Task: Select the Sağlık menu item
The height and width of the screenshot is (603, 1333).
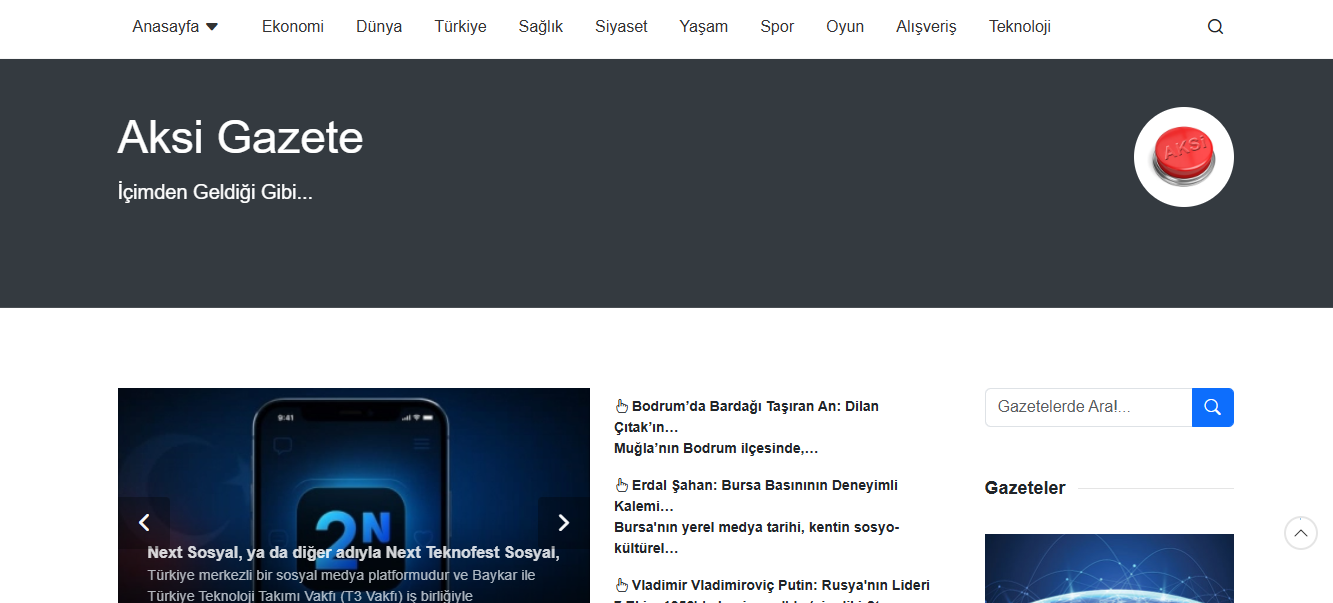Action: pos(540,27)
